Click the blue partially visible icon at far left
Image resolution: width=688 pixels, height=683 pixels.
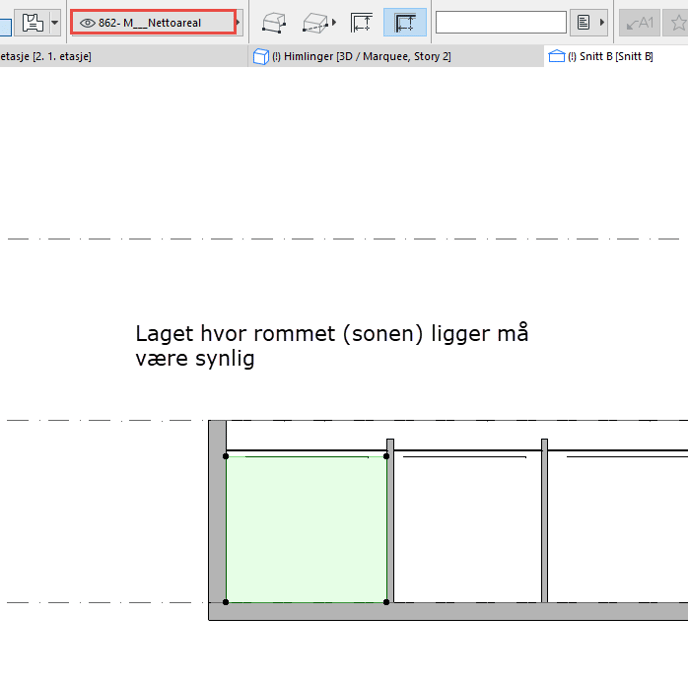pyautogui.click(x=5, y=27)
